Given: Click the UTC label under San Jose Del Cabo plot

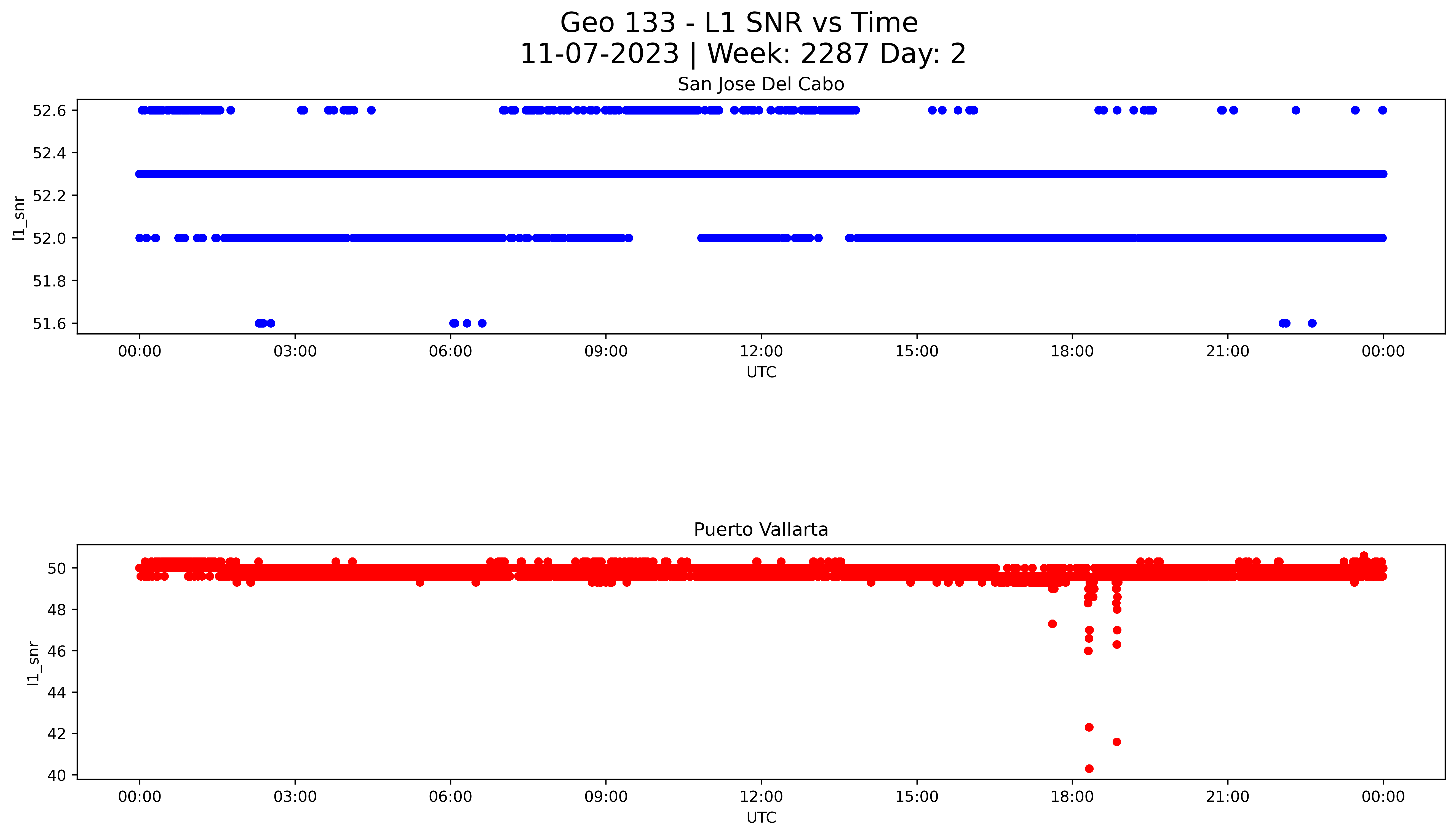Looking at the screenshot, I should [761, 373].
